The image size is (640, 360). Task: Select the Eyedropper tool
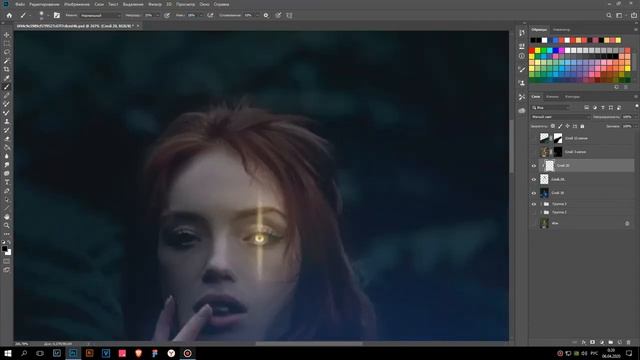coord(7,78)
